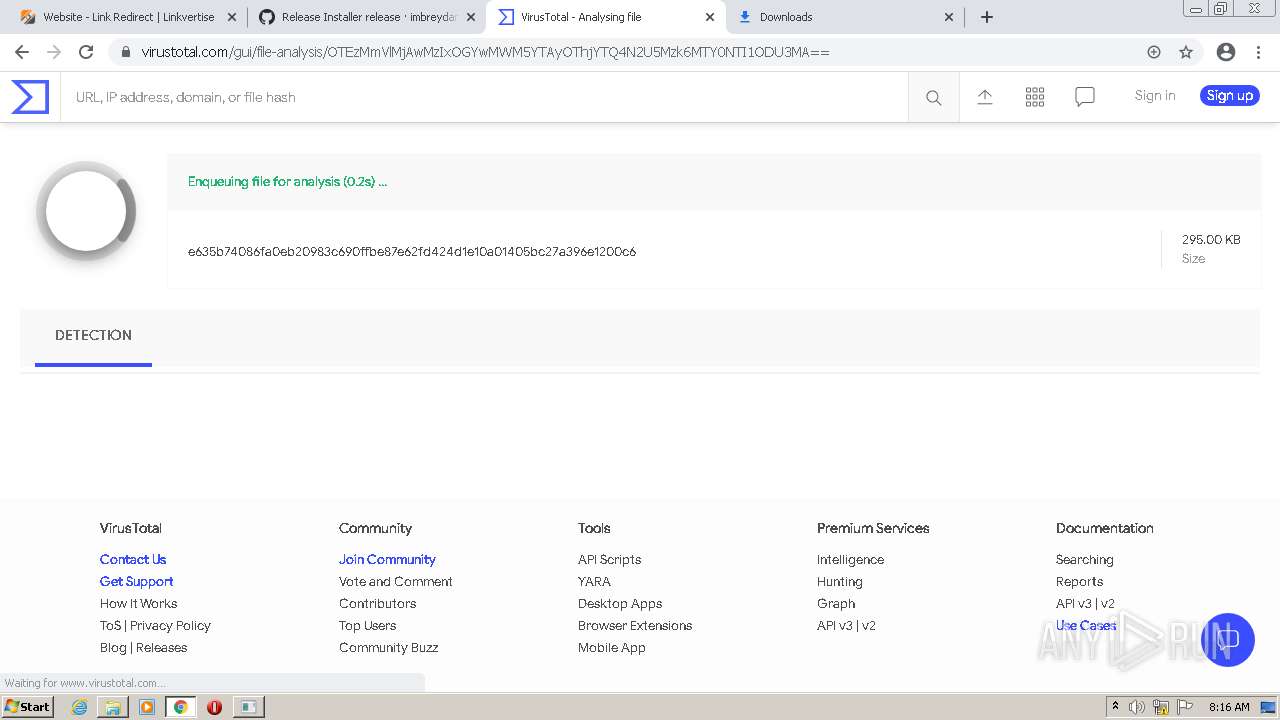Click the Sign up button

[1230, 96]
